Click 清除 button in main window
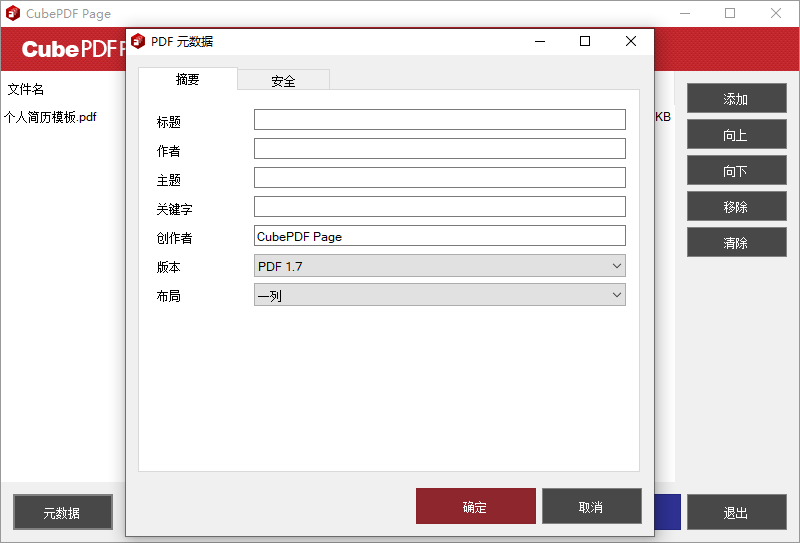The image size is (800, 543). click(736, 242)
